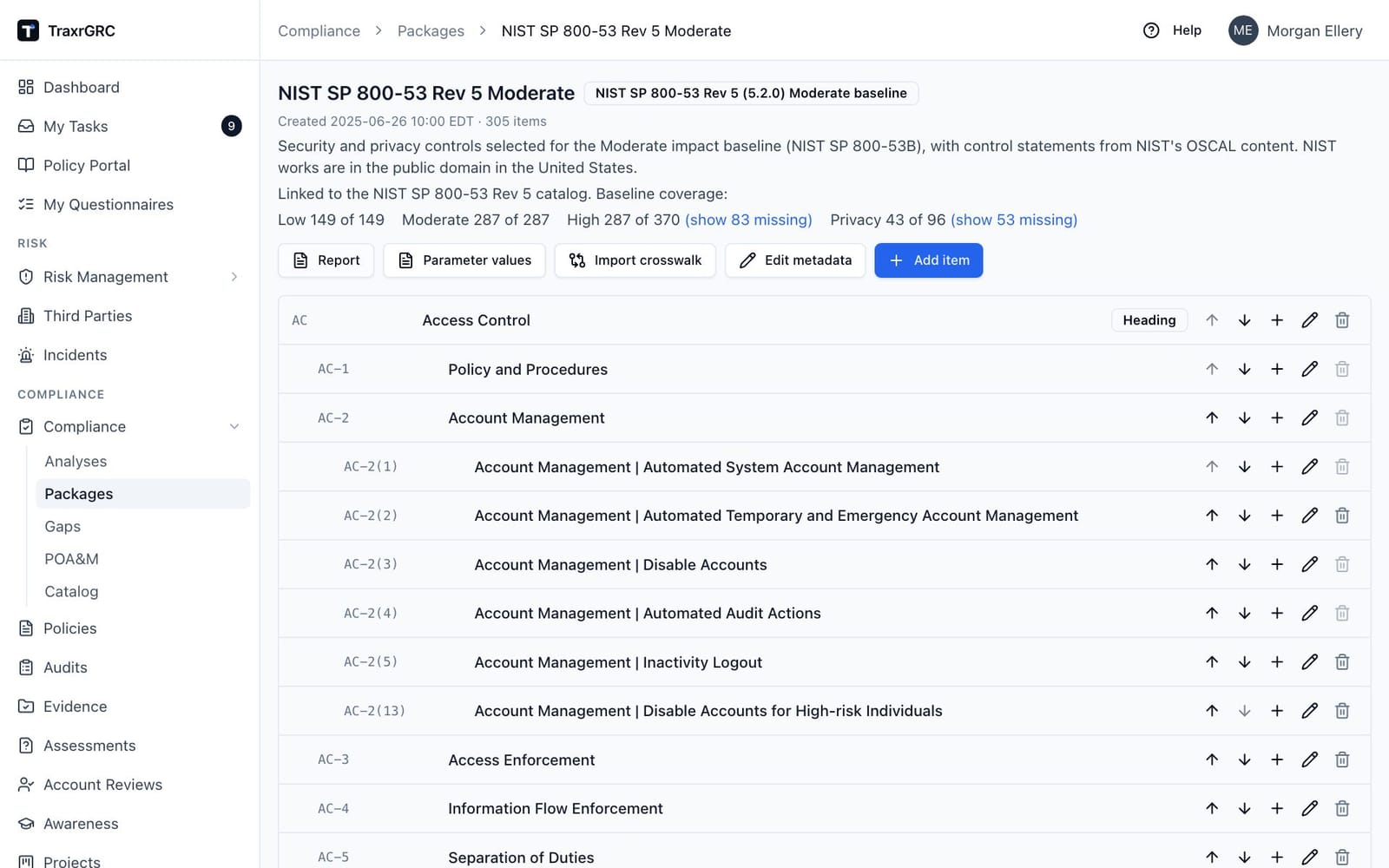The height and width of the screenshot is (868, 1389).
Task: Delete AC-4 Information Flow Enforcement row
Action: pos(1342,808)
